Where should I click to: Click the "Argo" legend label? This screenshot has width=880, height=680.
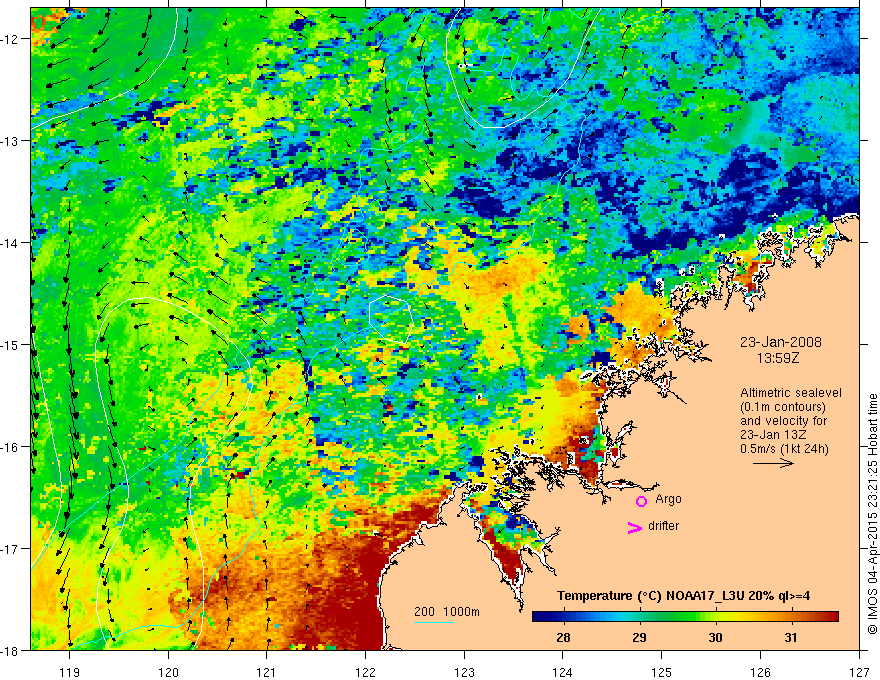[668, 499]
